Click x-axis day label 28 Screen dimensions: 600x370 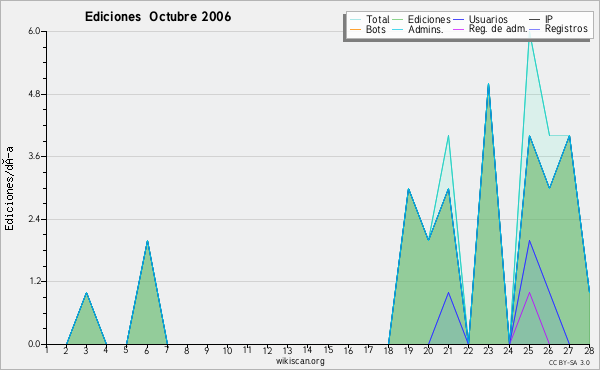(x=589, y=350)
